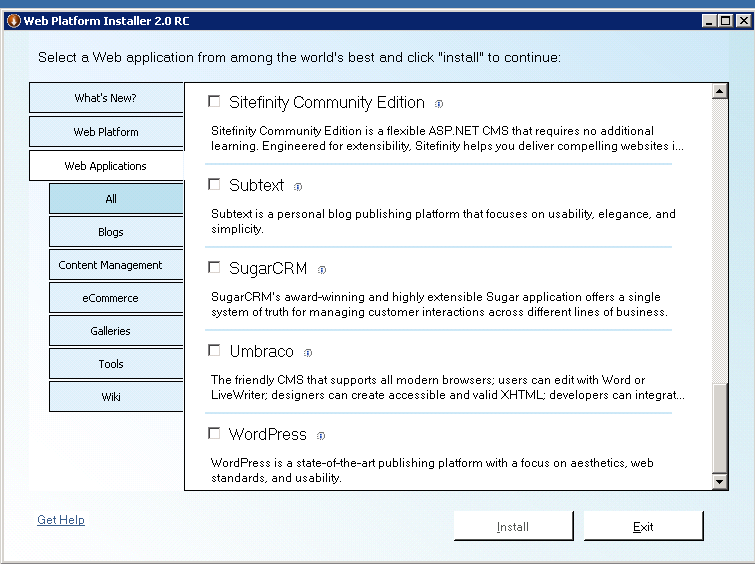This screenshot has width=755, height=564.
Task: View the Galleries category
Action: click(116, 331)
